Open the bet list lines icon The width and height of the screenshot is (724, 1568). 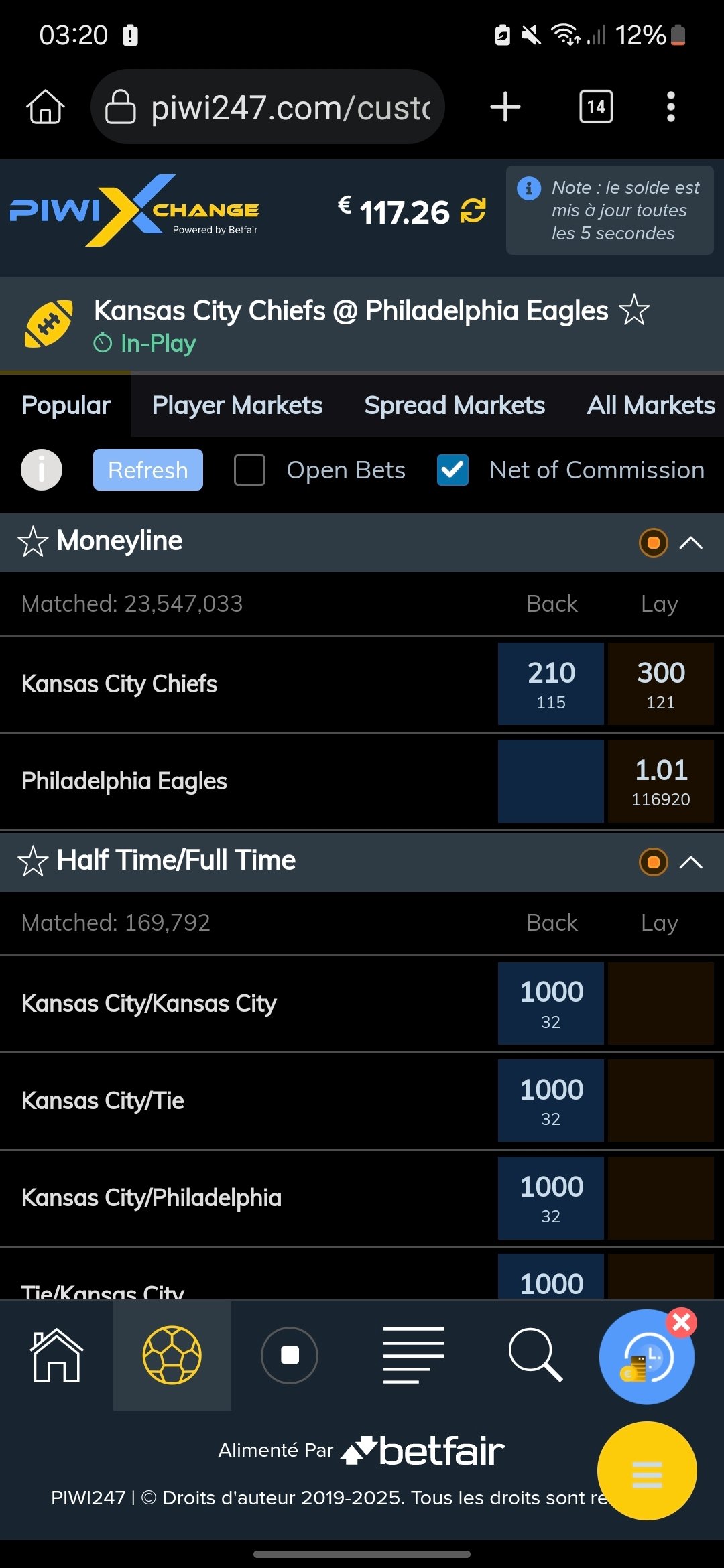click(x=414, y=1355)
